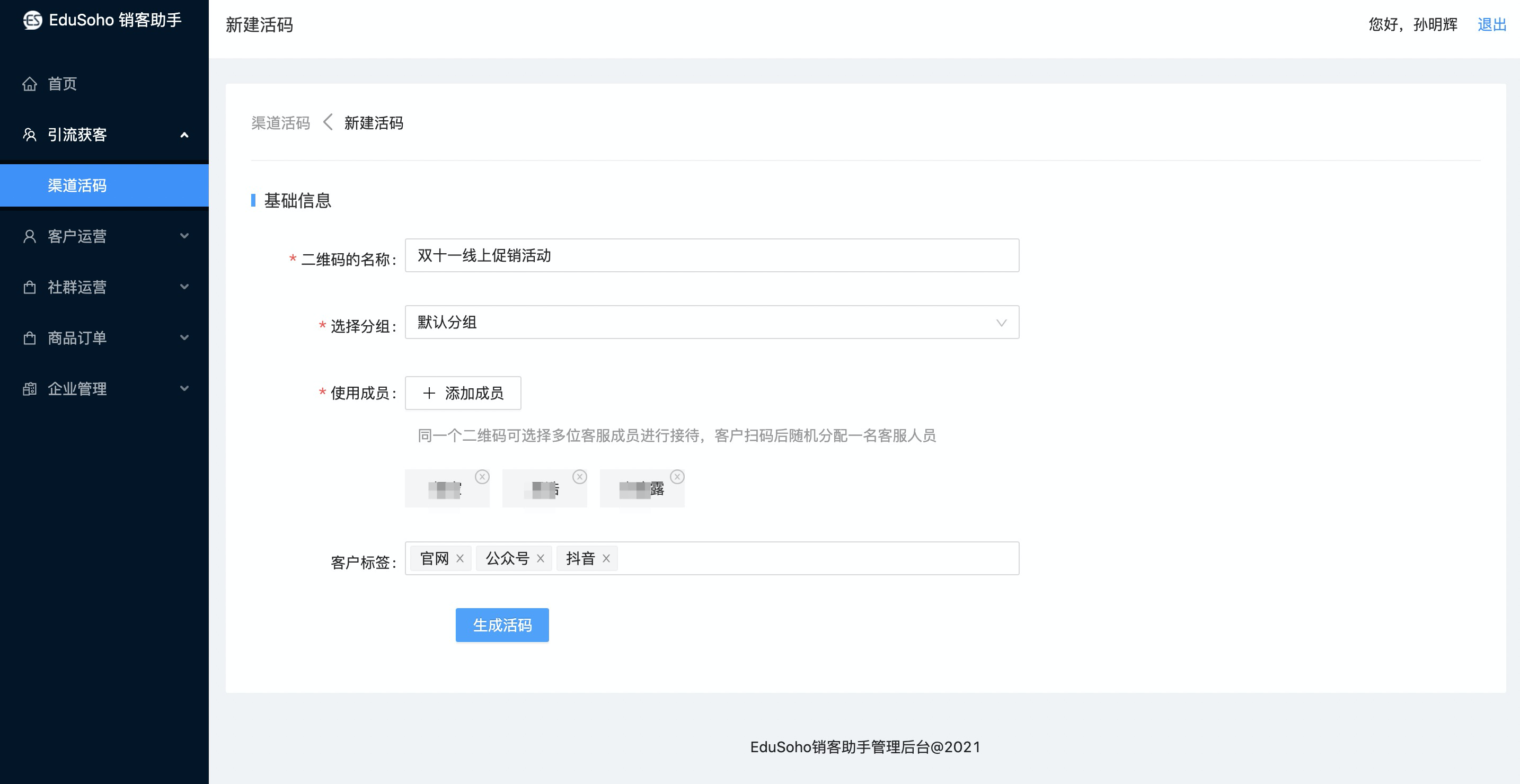Remove the 抖音 tag
The width and height of the screenshot is (1520, 784).
[606, 559]
